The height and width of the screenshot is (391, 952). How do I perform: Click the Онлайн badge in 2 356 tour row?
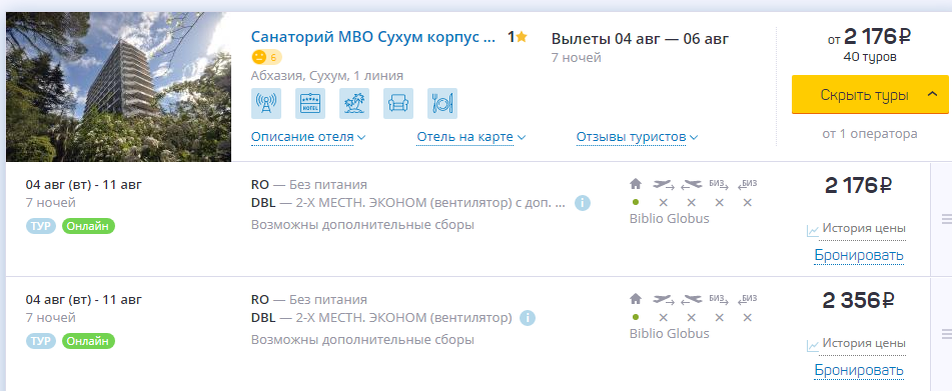click(88, 341)
